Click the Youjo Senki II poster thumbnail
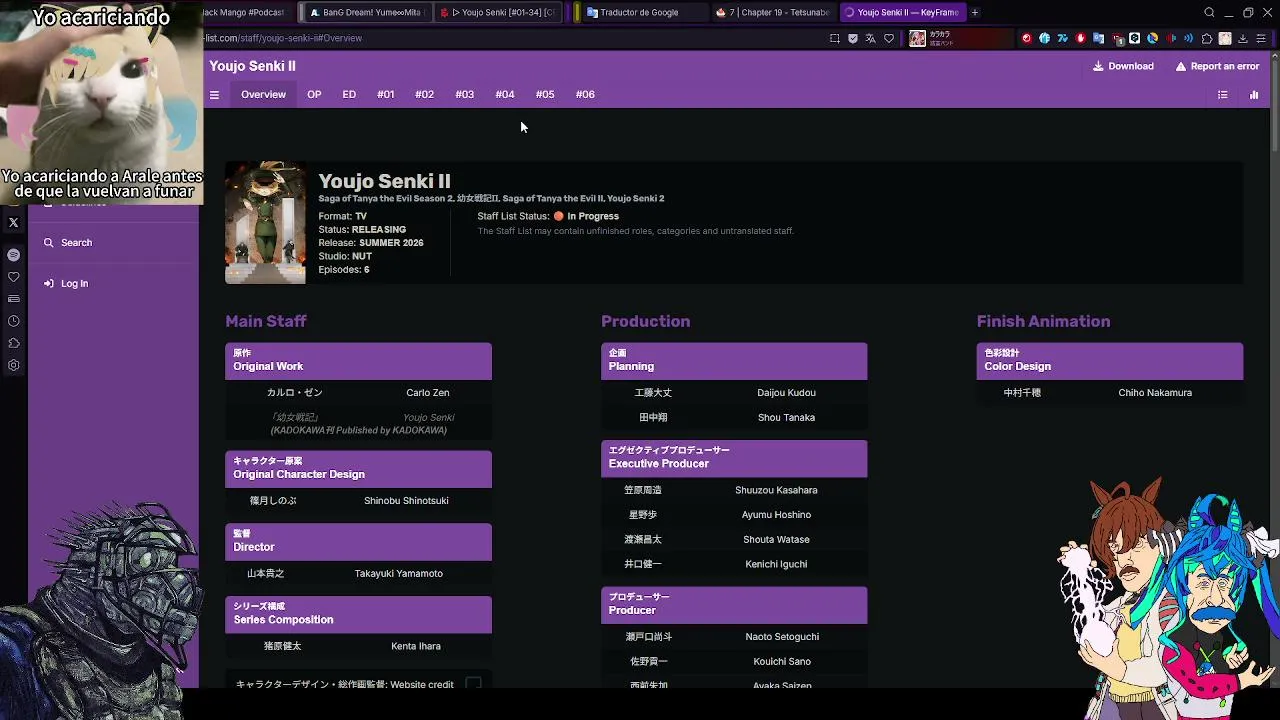This screenshot has height=720, width=1280. click(x=265, y=223)
